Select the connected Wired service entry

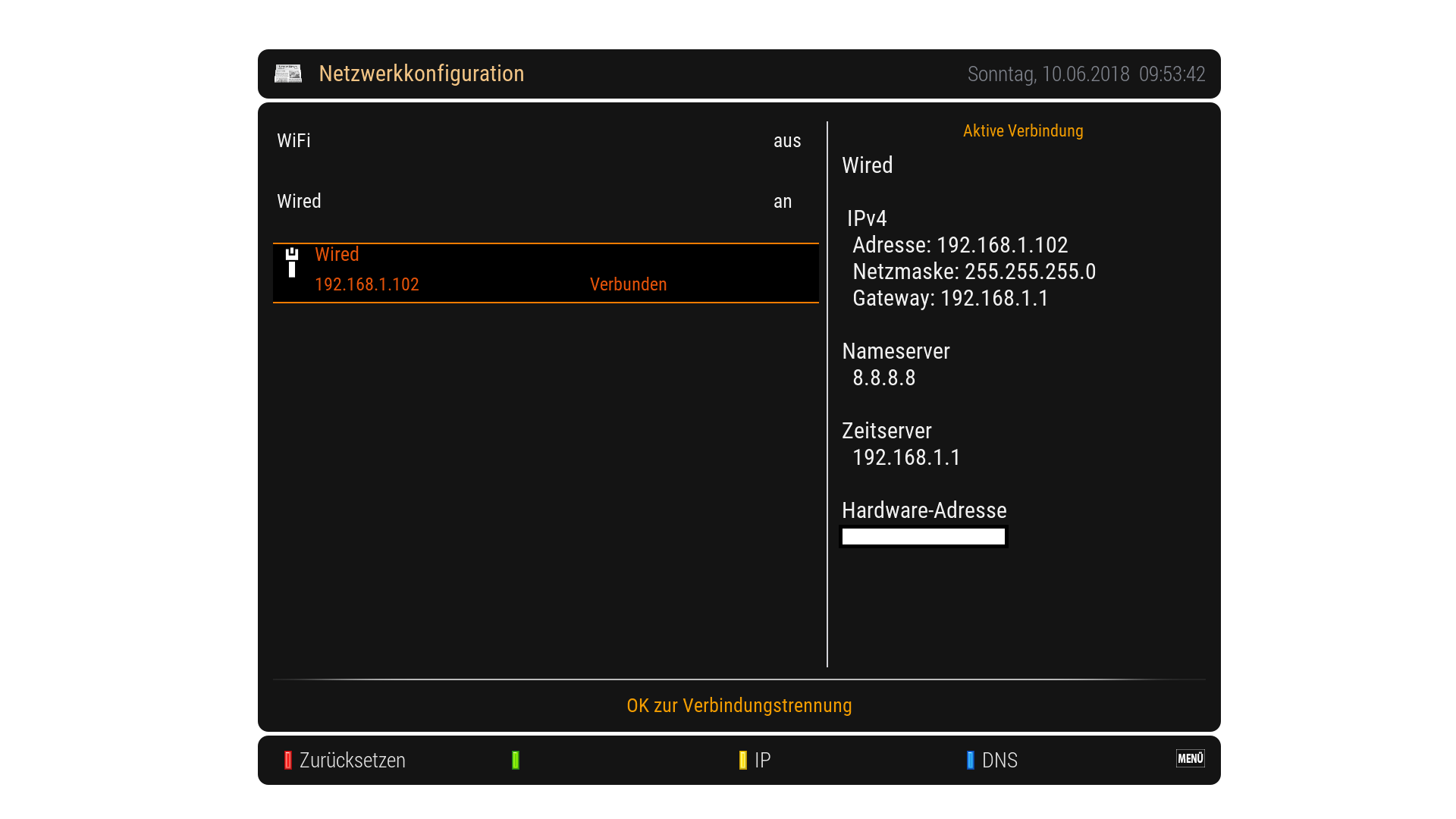[544, 272]
